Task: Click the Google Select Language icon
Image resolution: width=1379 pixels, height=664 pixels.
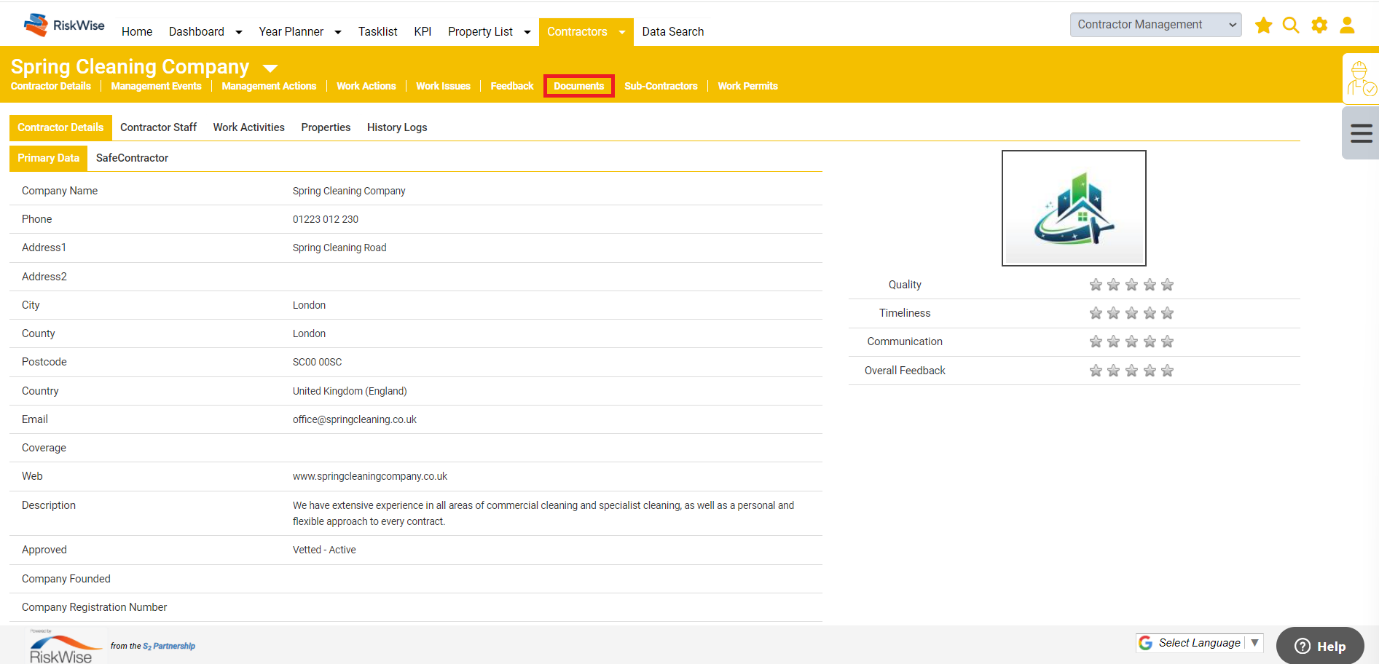Action: [x=1145, y=643]
